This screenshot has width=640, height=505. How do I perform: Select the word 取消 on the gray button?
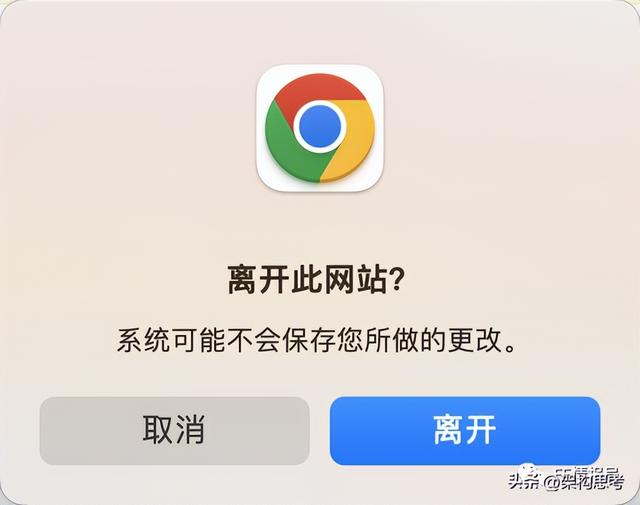[174, 430]
